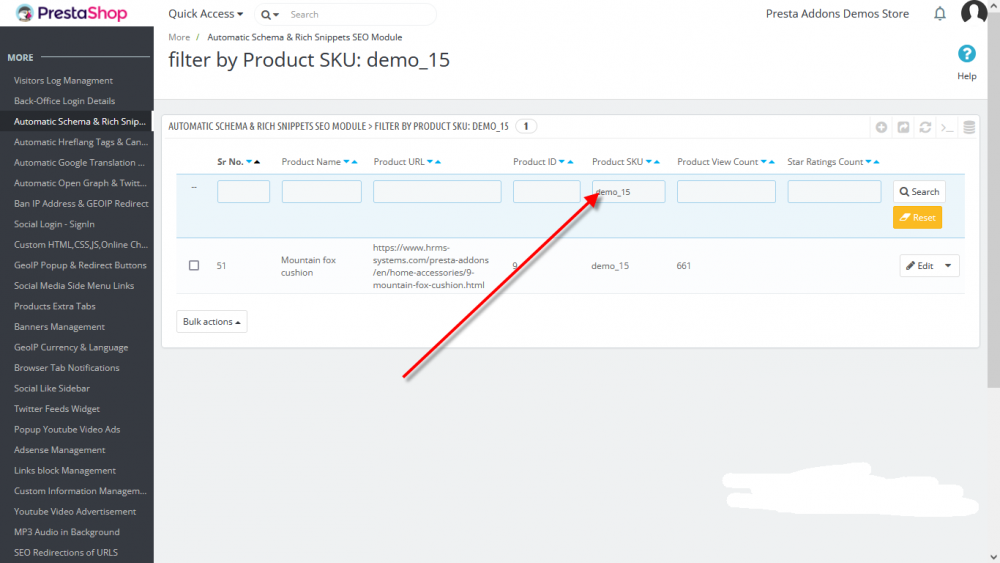
Task: Open the user profile avatar
Action: point(974,12)
